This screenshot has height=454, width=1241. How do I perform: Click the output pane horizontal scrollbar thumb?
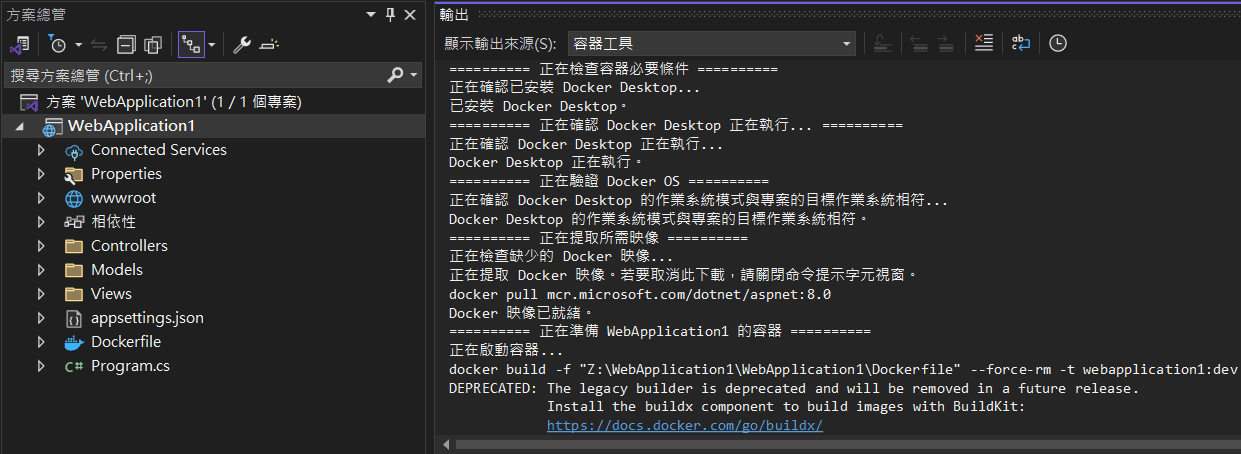850,443
